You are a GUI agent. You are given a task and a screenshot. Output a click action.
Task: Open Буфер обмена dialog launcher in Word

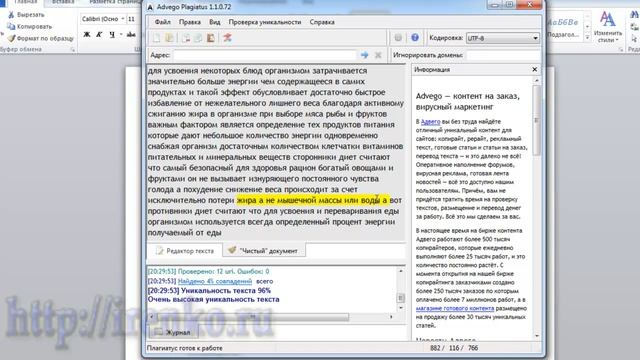point(73,49)
